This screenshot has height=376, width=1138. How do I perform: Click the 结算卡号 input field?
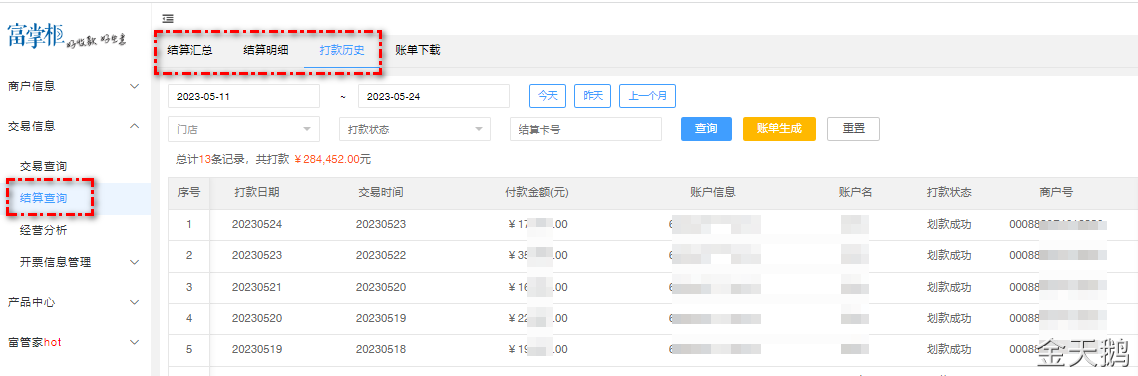click(x=586, y=129)
